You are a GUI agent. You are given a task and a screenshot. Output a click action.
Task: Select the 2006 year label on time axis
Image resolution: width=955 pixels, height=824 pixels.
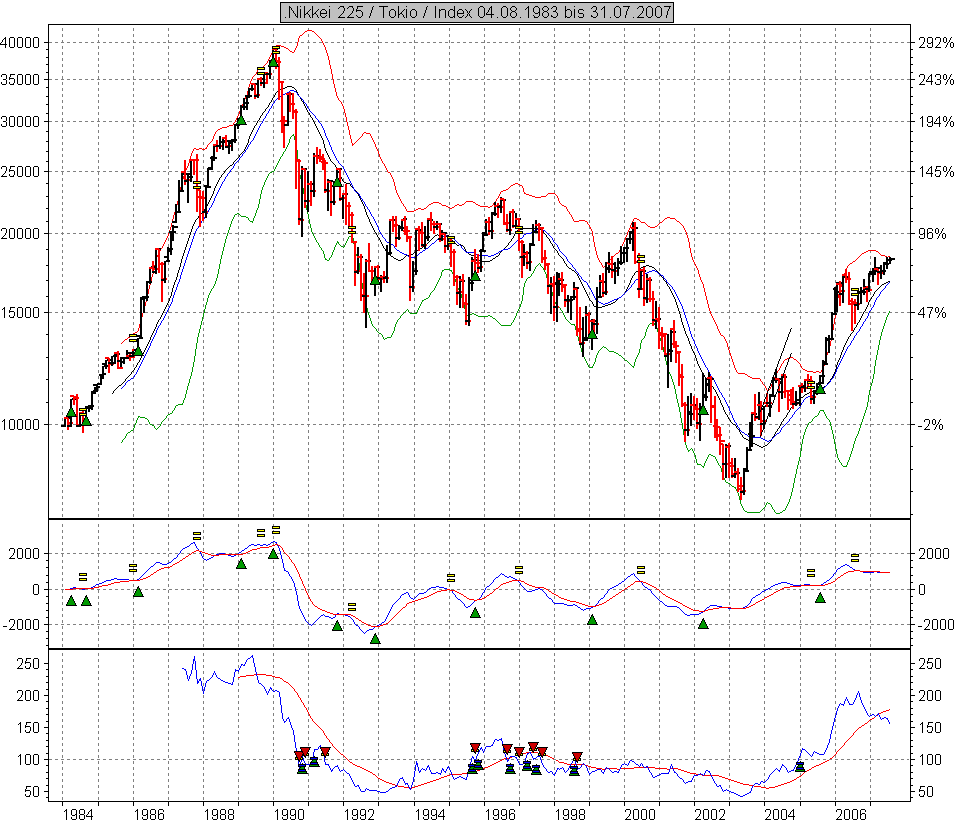[x=851, y=813]
